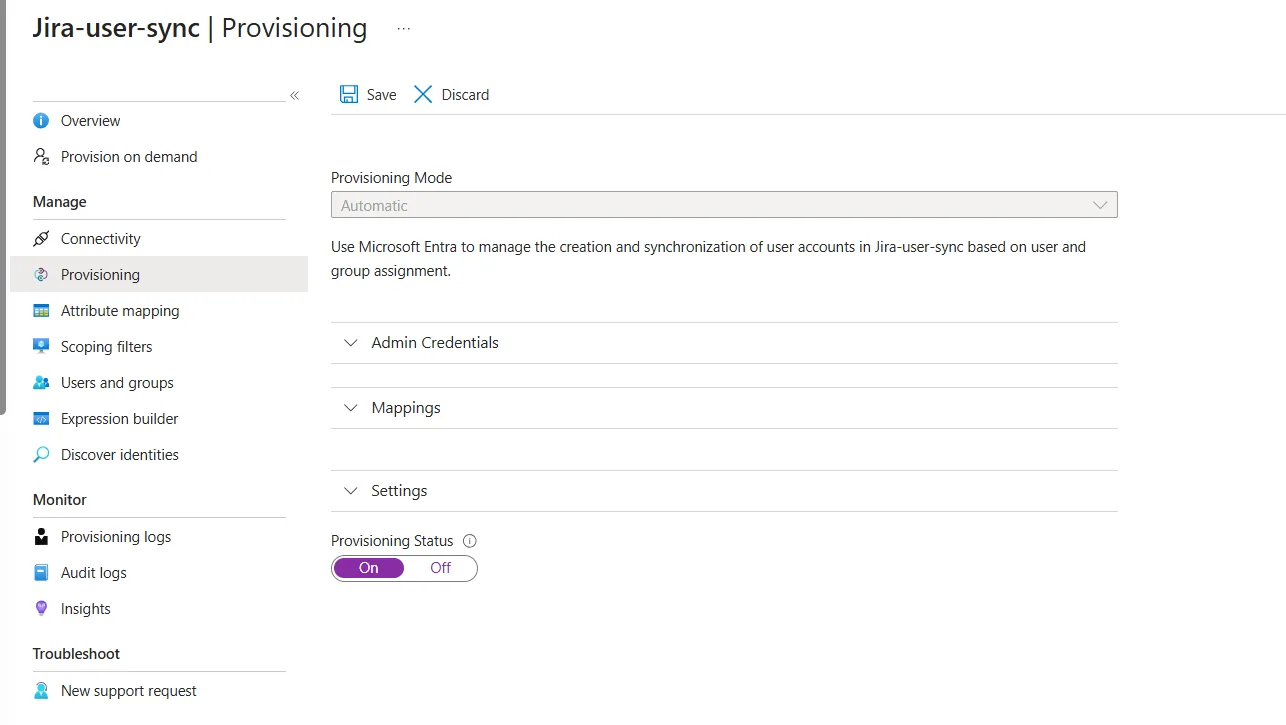
Task: Click the Provisioning sync icon in sidebar
Action: point(41,275)
